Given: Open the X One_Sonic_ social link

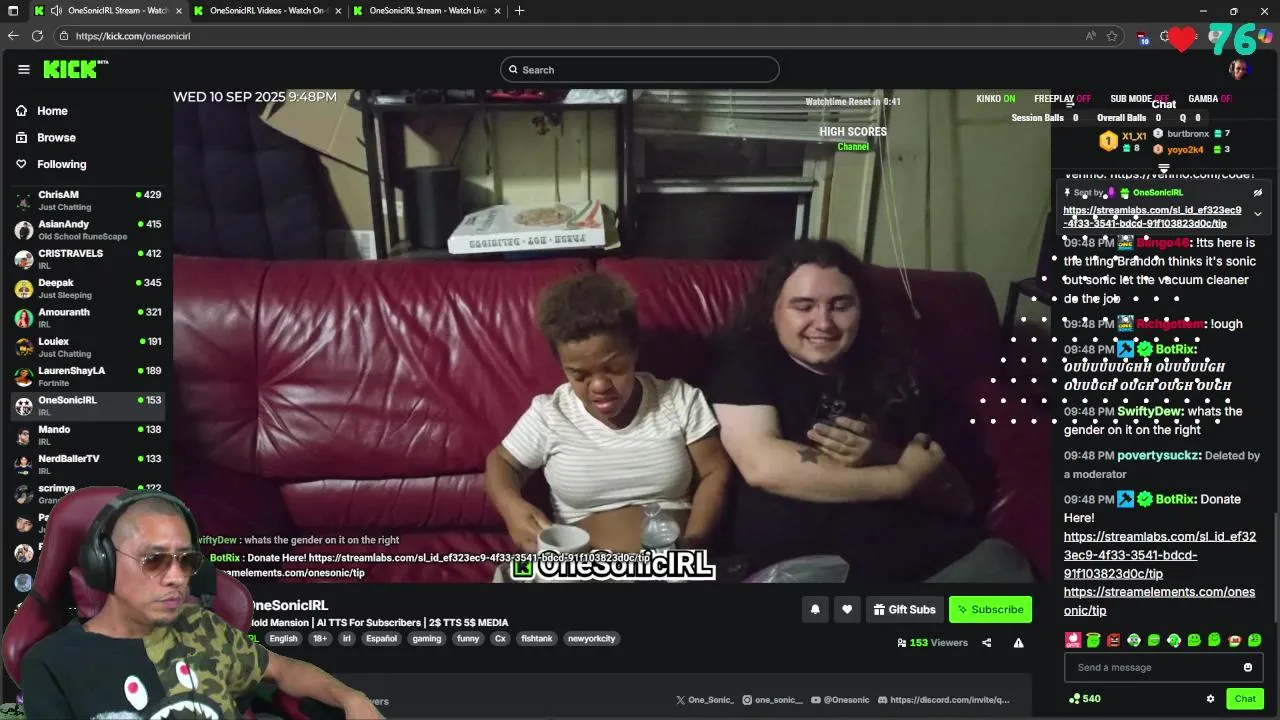Looking at the screenshot, I should (x=706, y=700).
